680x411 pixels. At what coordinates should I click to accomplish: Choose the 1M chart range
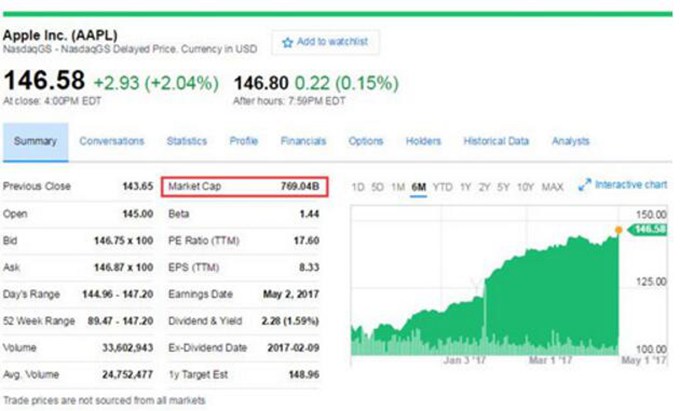click(x=396, y=187)
